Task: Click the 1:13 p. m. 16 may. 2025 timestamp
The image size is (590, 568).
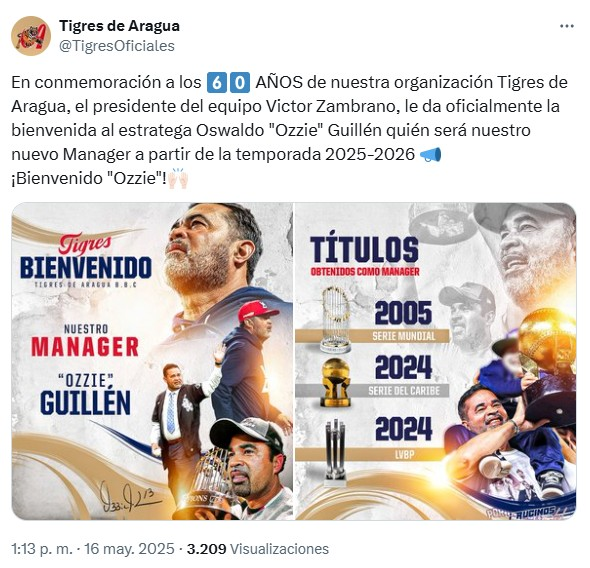Action: pos(93,549)
